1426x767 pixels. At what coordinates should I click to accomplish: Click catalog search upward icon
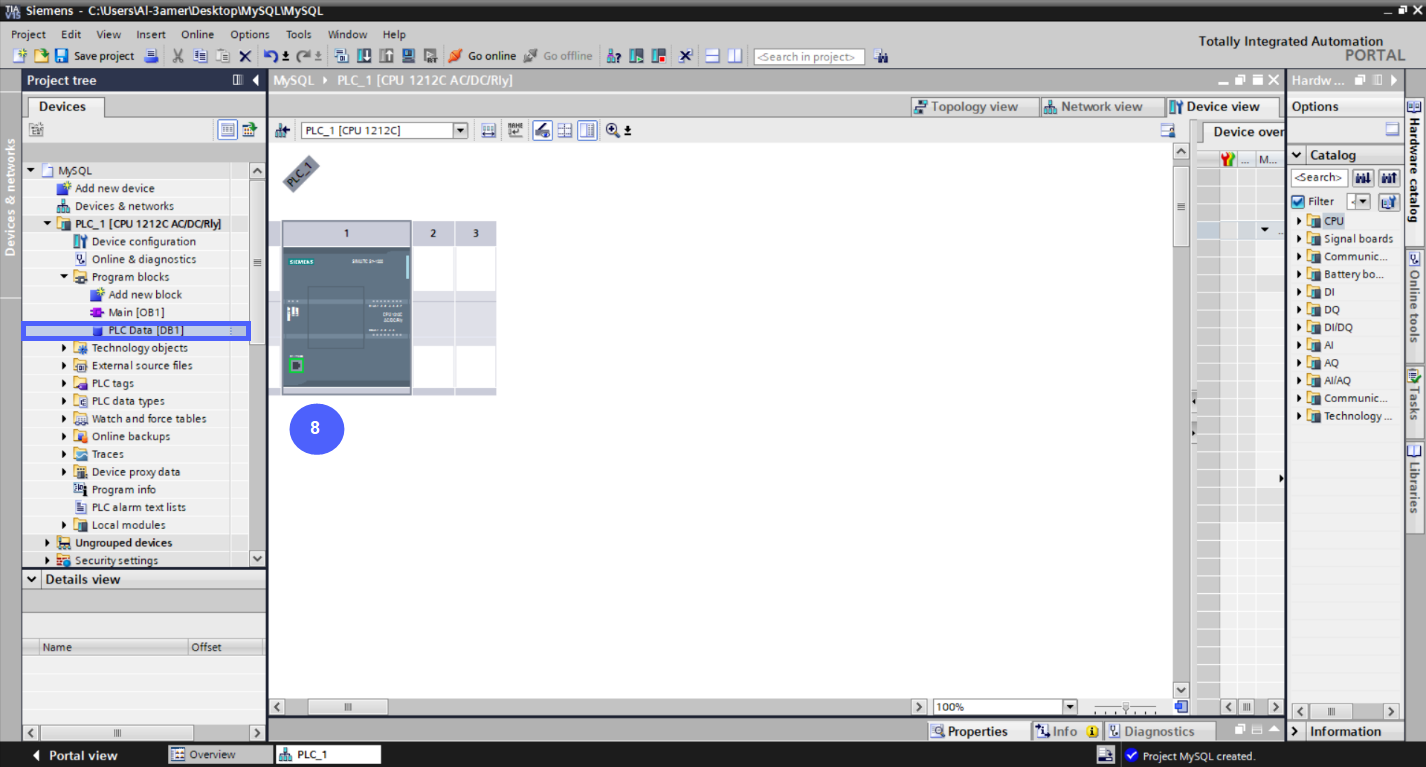point(1389,178)
